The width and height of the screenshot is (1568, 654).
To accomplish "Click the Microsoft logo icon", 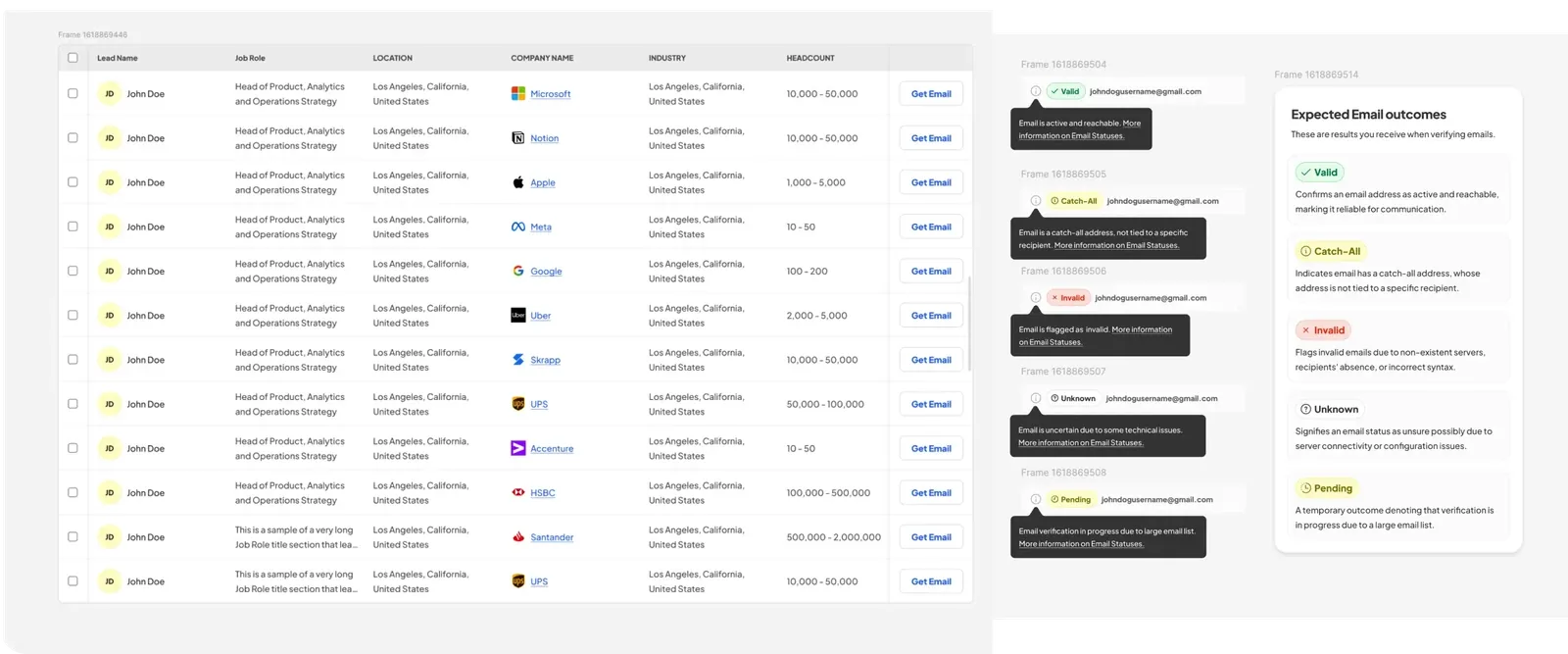I will pyautogui.click(x=518, y=94).
